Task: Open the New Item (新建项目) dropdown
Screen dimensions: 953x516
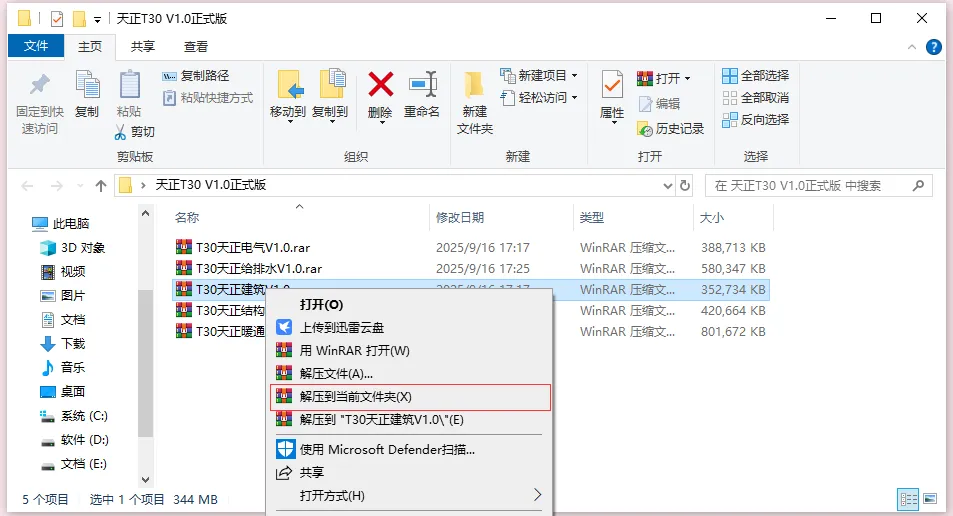Action: [x=574, y=76]
